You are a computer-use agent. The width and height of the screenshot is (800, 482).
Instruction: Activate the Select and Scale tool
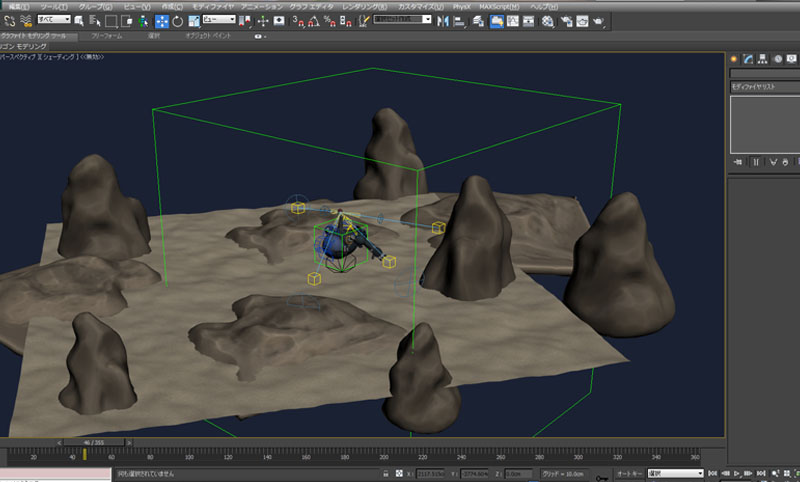coord(194,21)
